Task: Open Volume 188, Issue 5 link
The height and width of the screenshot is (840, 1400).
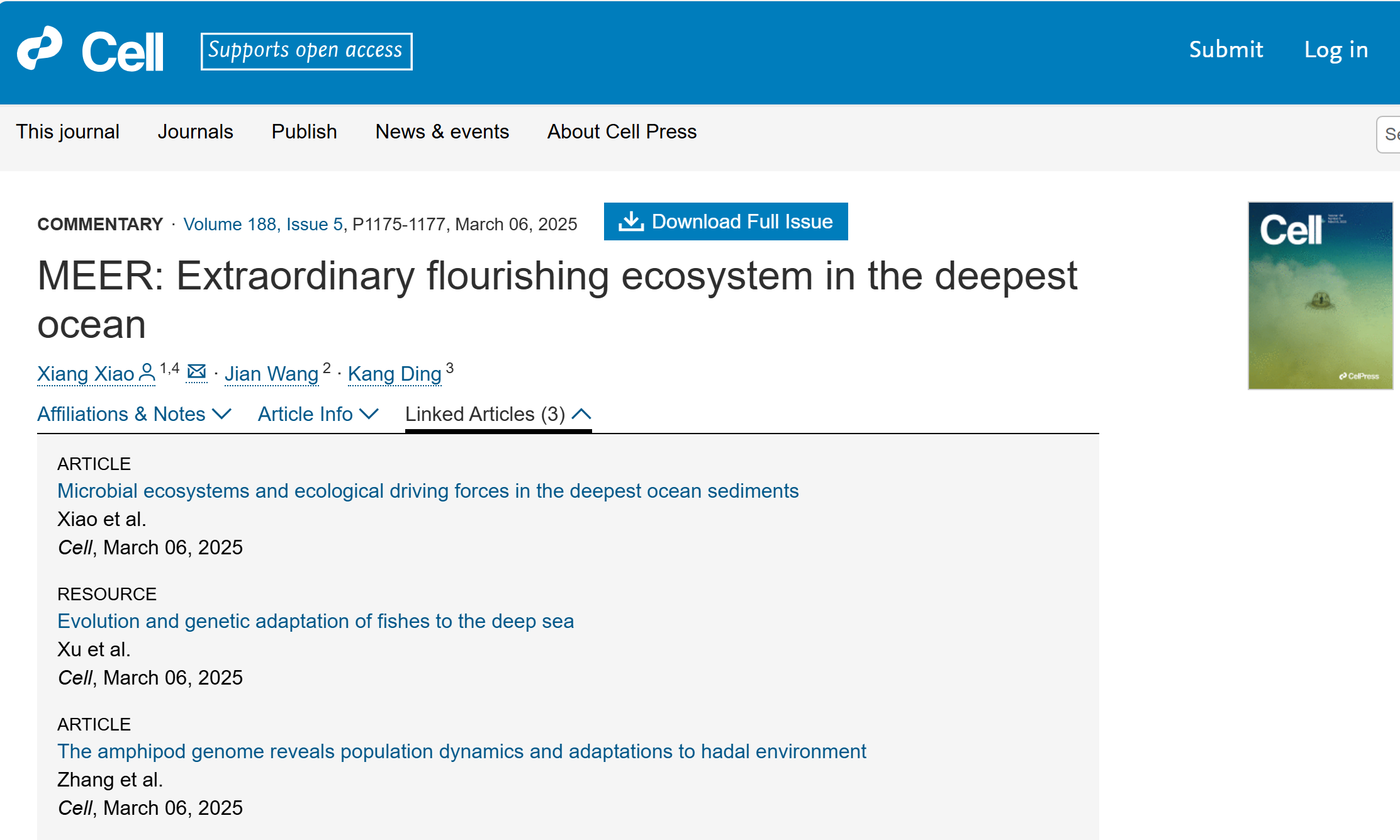Action: pyautogui.click(x=263, y=224)
